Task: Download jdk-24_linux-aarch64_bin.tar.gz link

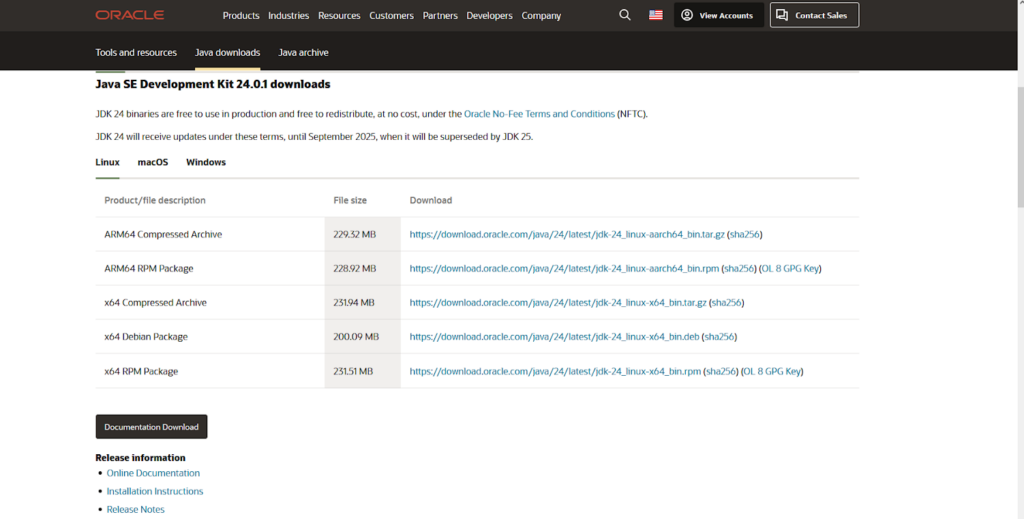Action: [x=567, y=234]
